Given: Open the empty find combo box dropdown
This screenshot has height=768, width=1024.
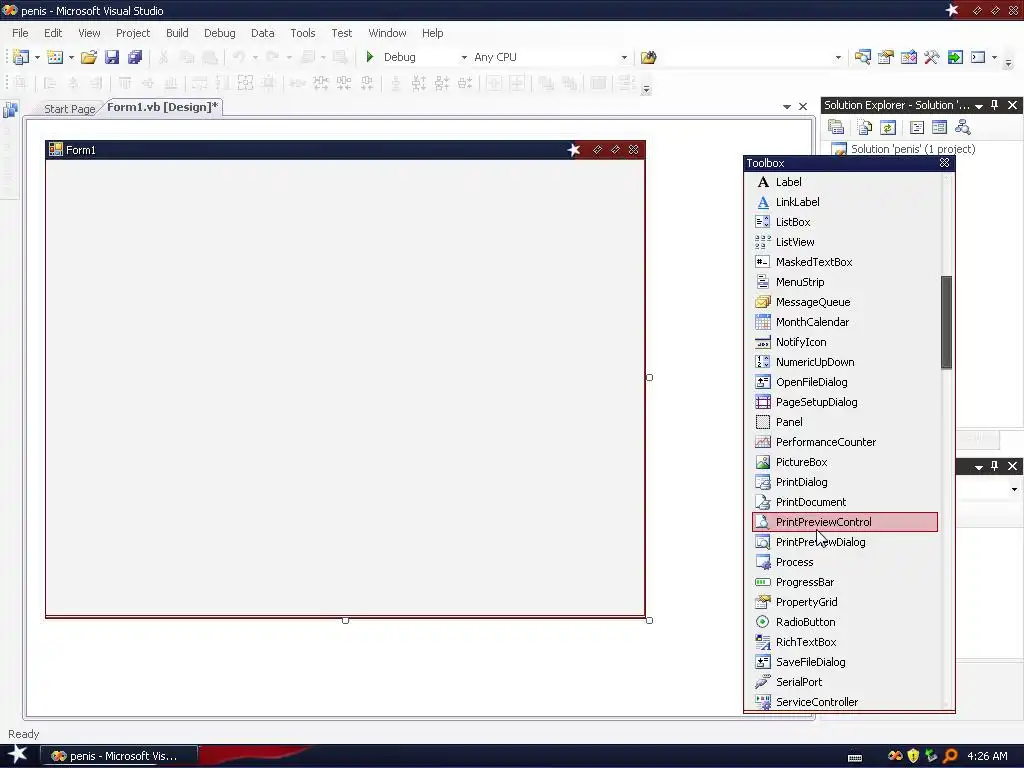Looking at the screenshot, I should (838, 57).
